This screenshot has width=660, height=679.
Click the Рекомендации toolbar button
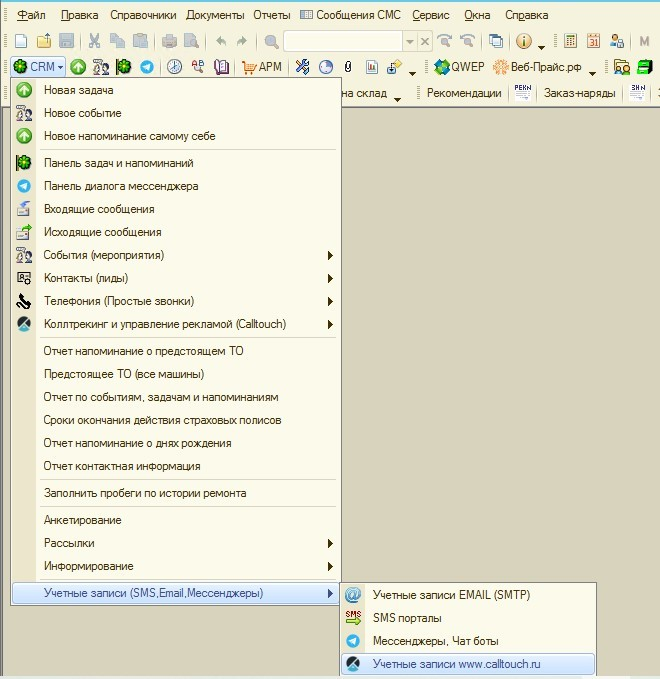pyautogui.click(x=463, y=93)
